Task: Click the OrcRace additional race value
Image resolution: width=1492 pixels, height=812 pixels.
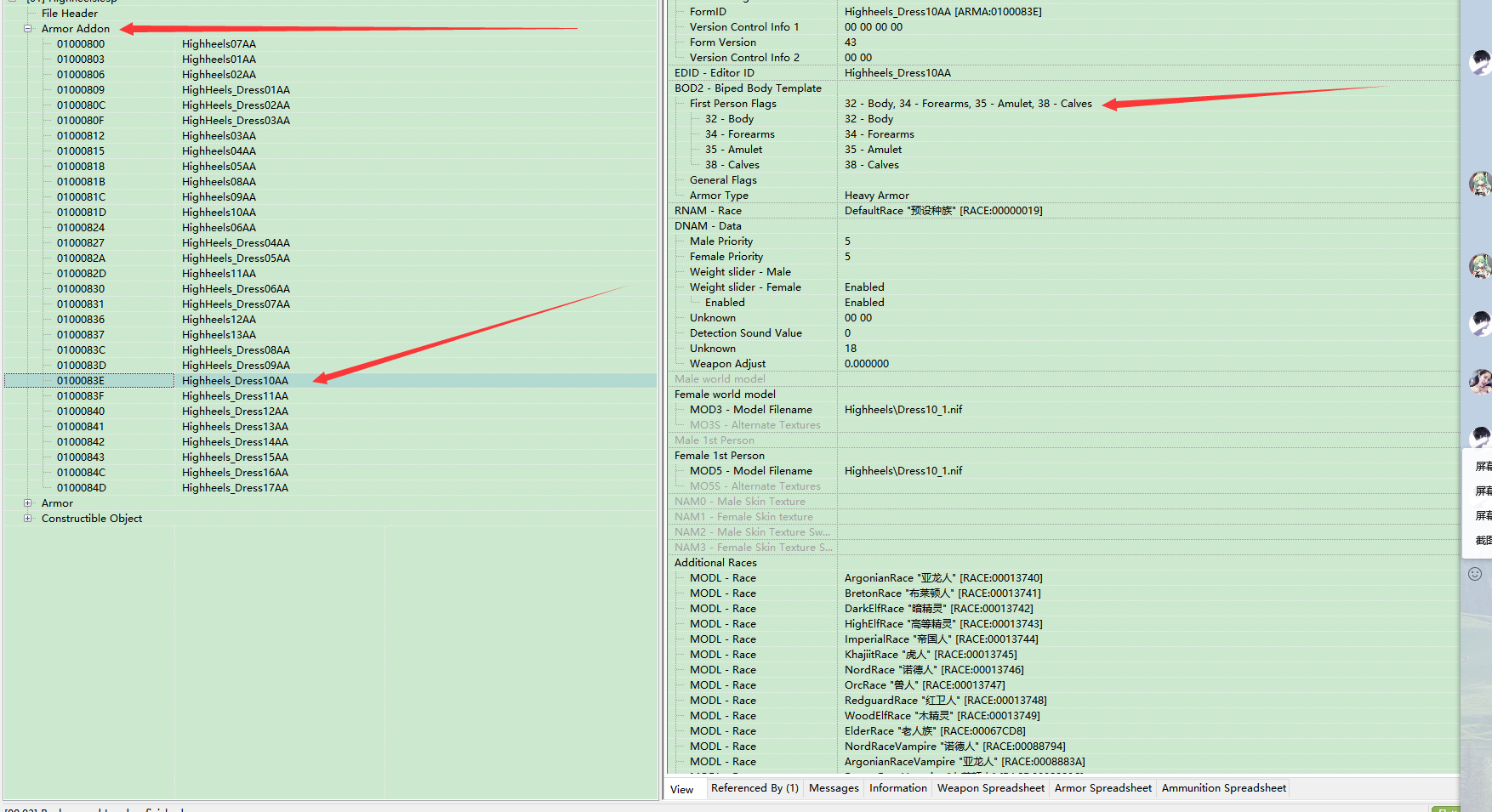Action: click(x=925, y=684)
